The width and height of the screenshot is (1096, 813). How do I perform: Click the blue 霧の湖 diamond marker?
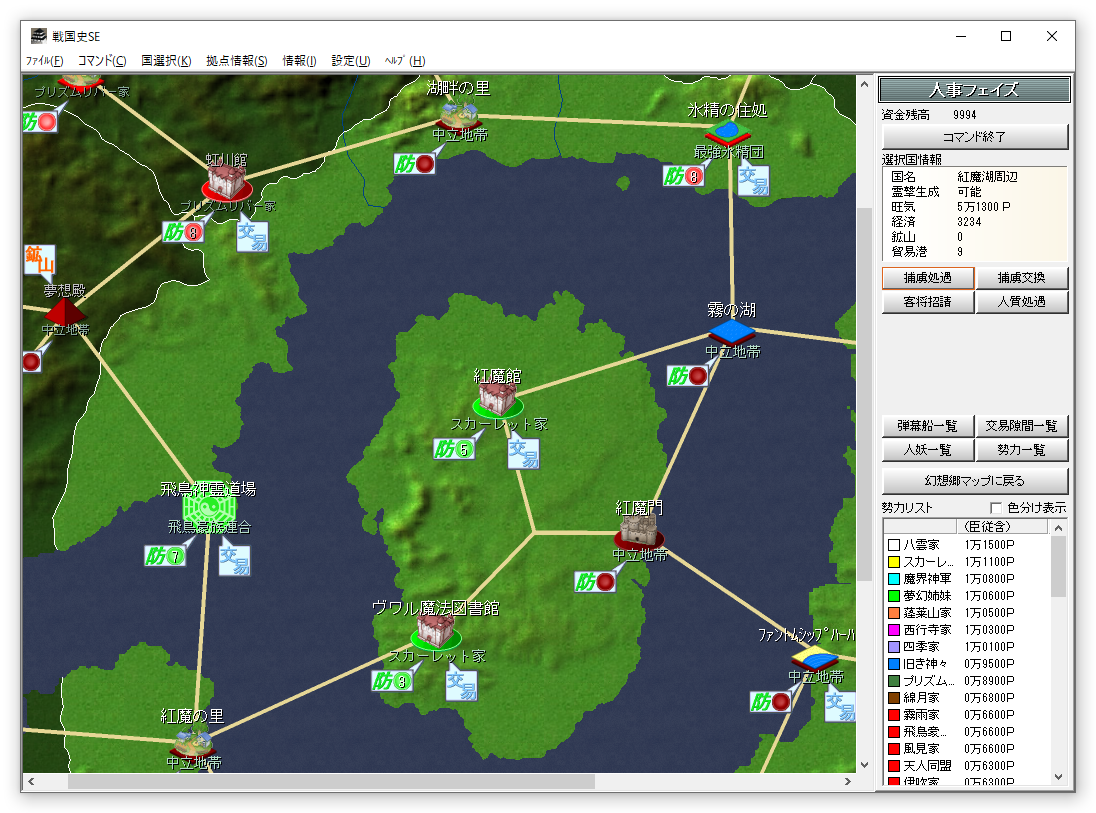(731, 330)
